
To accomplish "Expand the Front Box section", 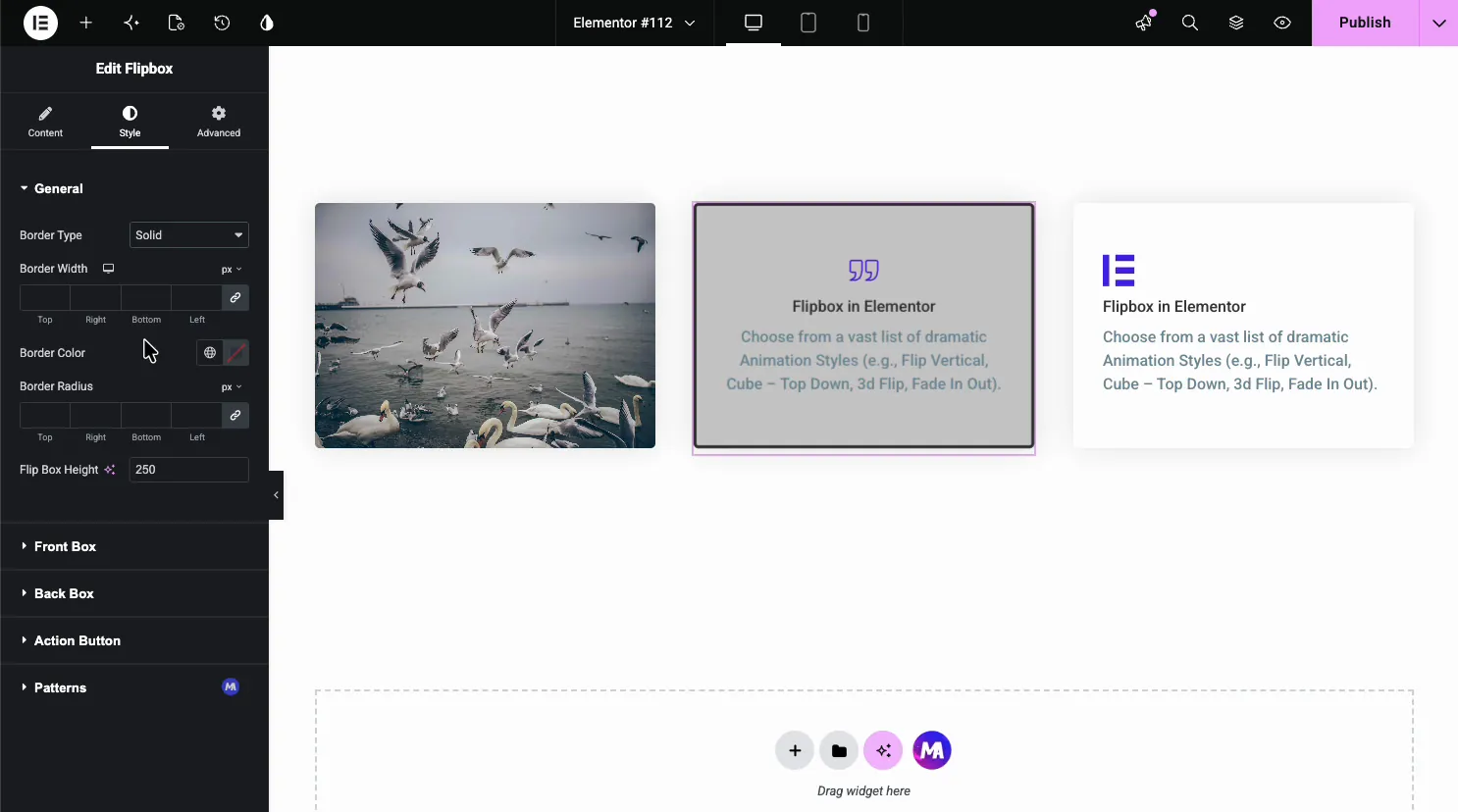I will pos(134,546).
